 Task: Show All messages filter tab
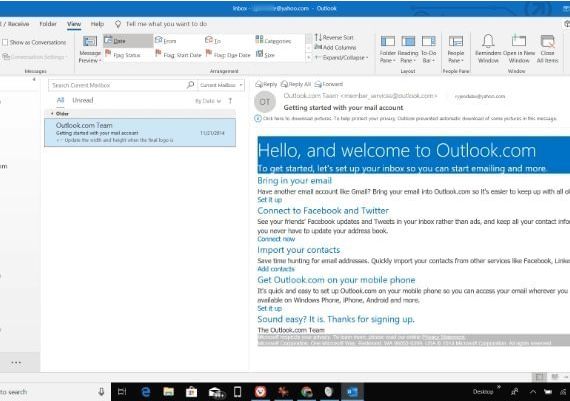click(x=60, y=100)
